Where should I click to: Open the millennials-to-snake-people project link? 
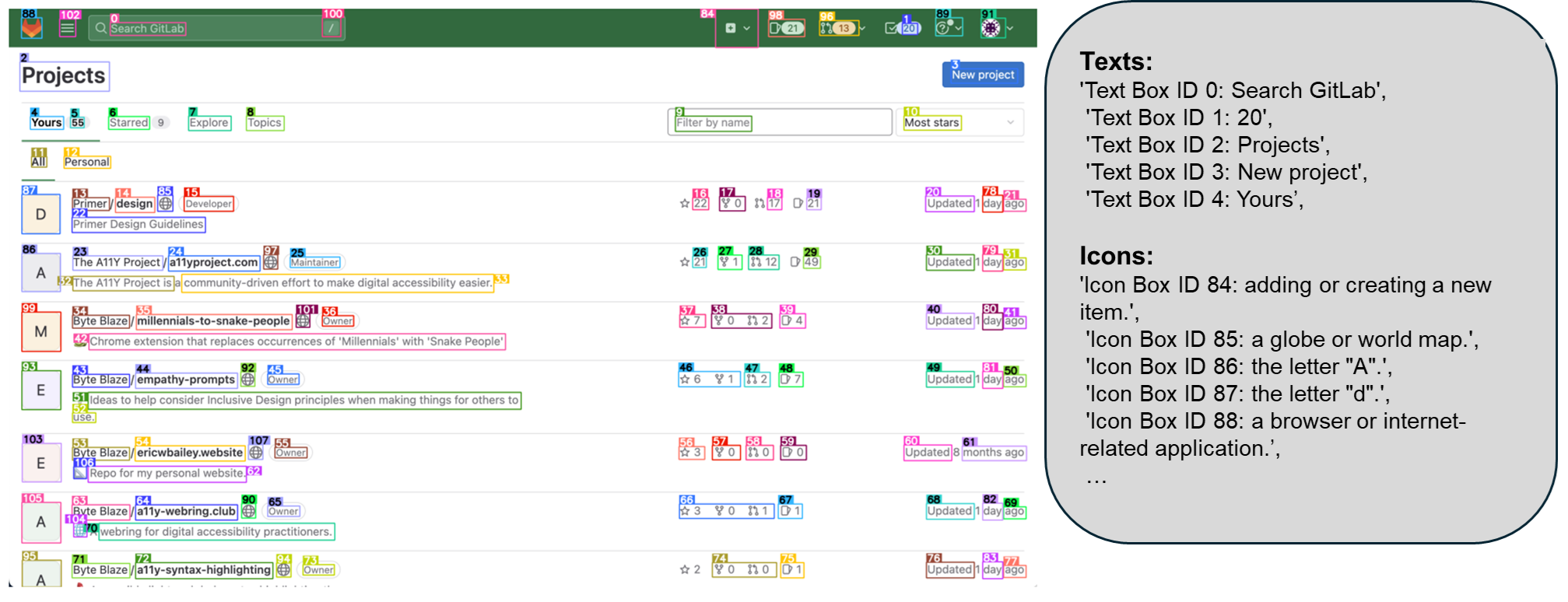[x=213, y=321]
